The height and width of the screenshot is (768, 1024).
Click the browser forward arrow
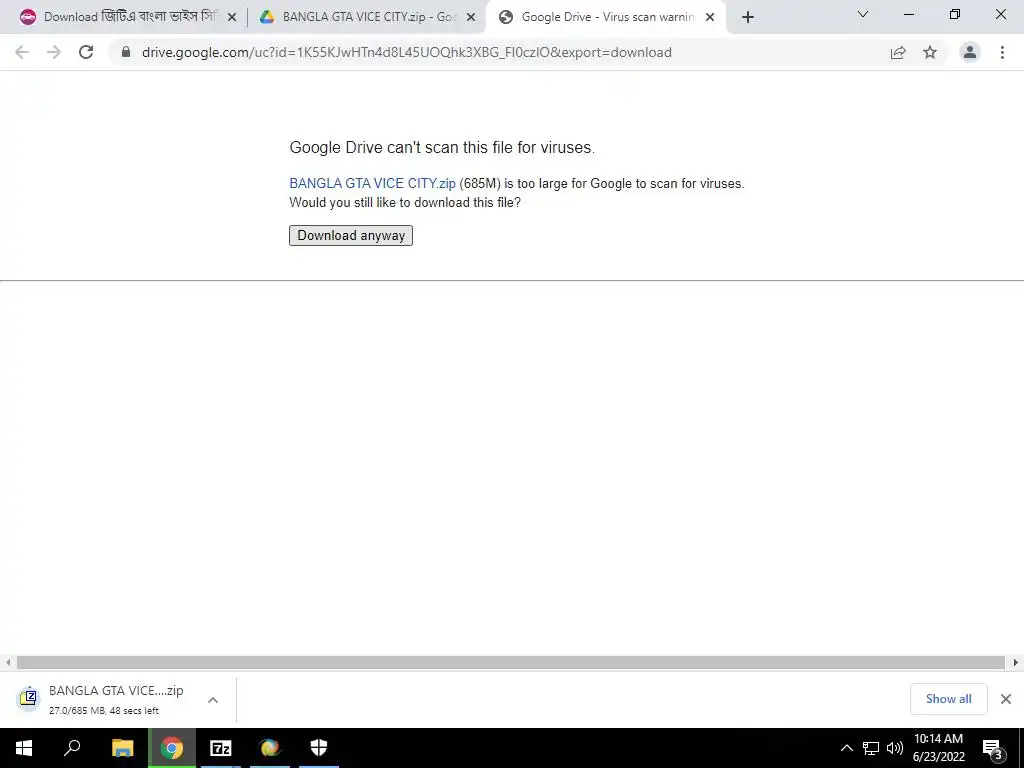(54, 52)
